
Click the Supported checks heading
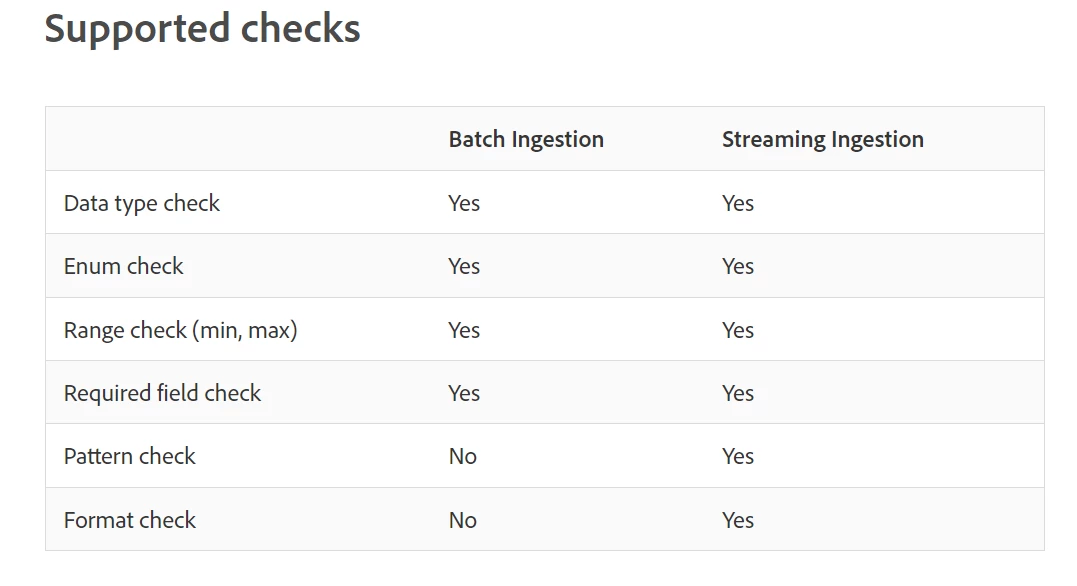[203, 30]
